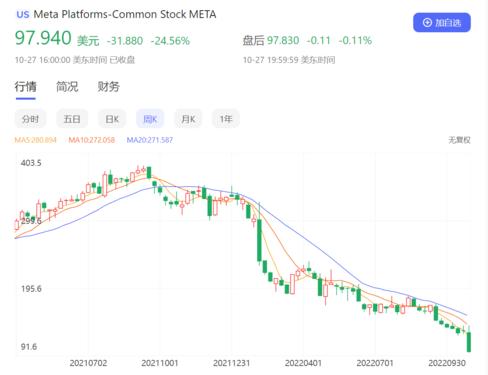This screenshot has width=488, height=375.
Task: Click the US market badge
Action: [x=23, y=15]
